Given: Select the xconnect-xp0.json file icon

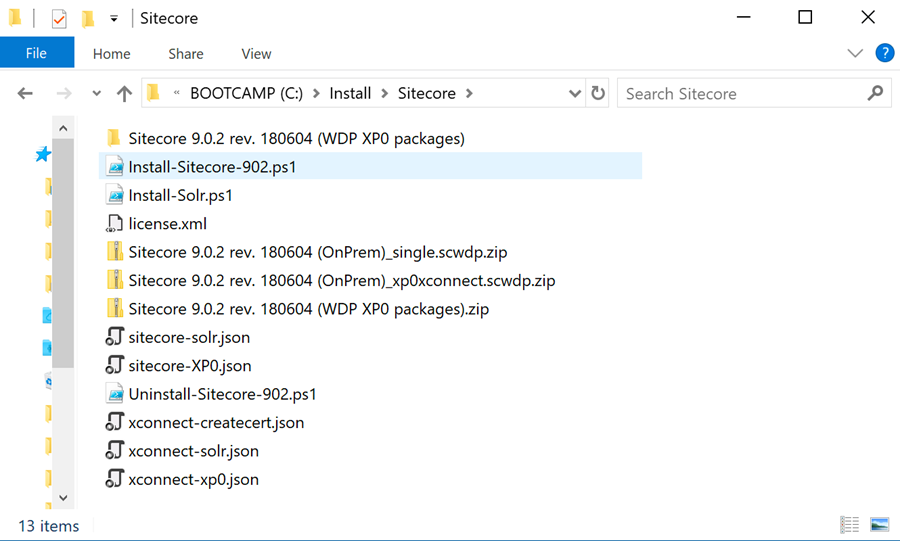Looking at the screenshot, I should [115, 478].
